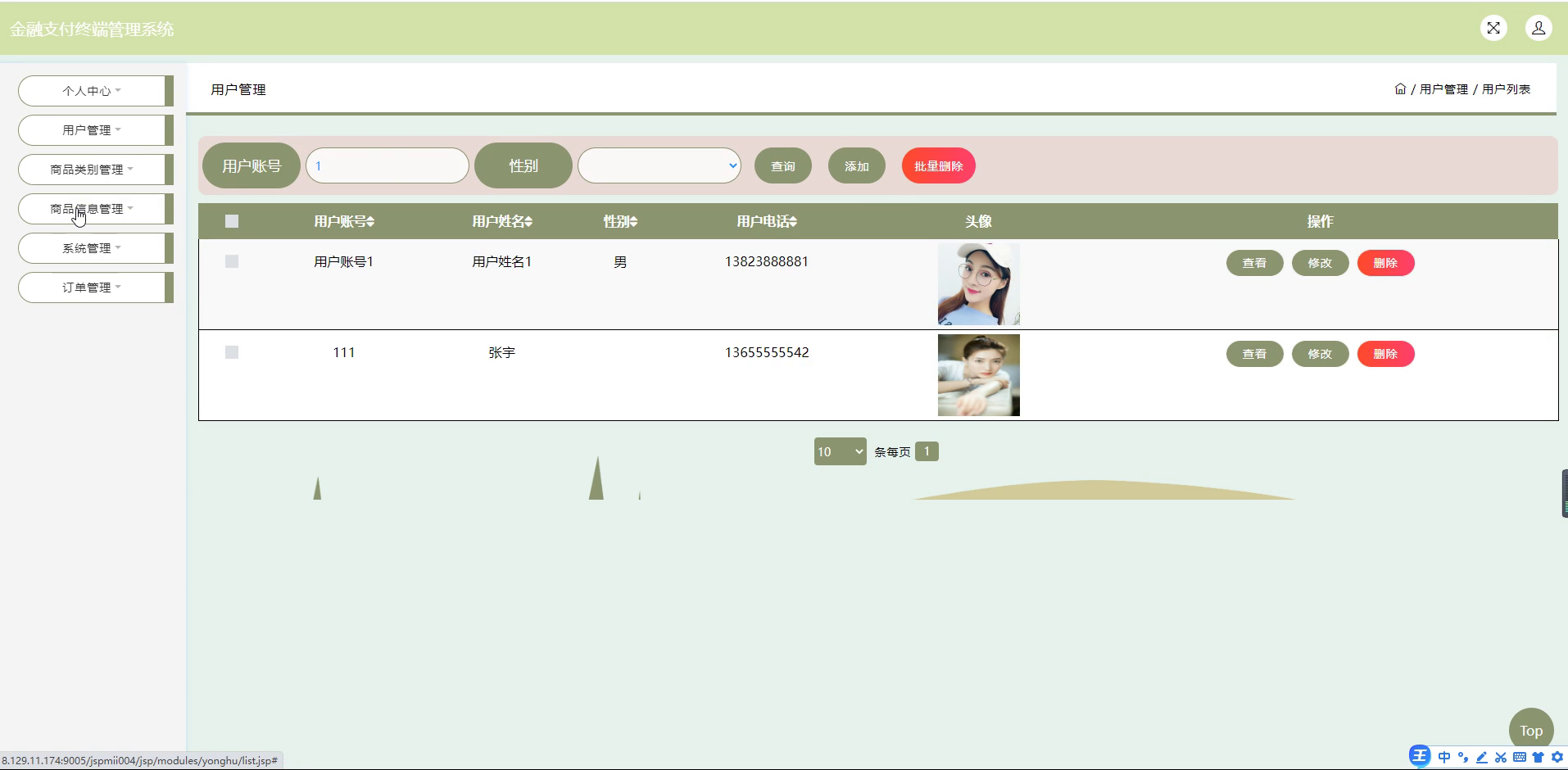
Task: Click the Top scroll-to-top button
Action: point(1531,730)
